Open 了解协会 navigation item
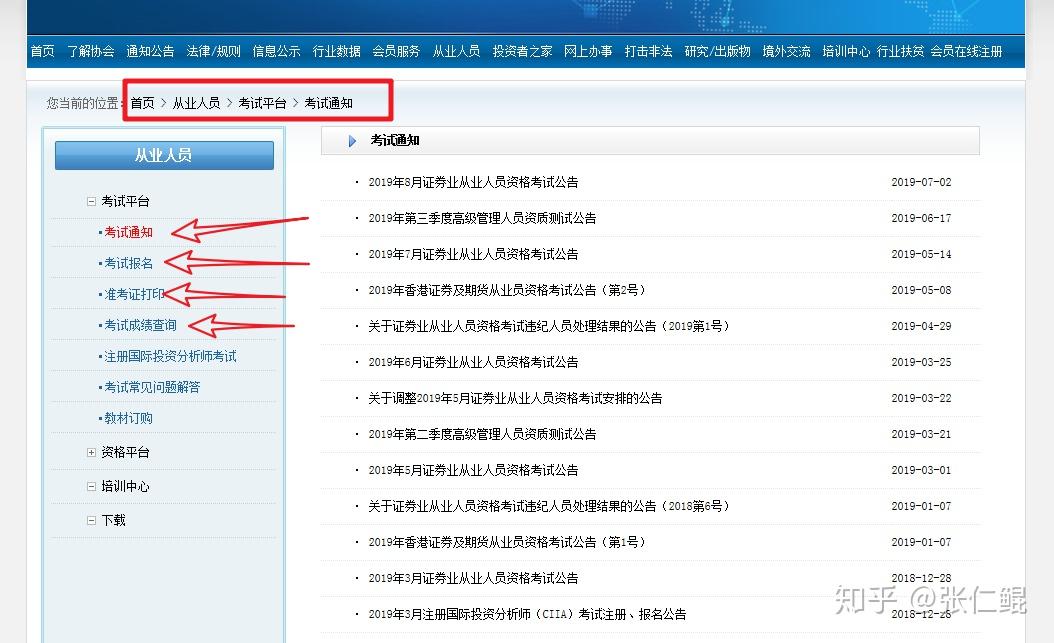 click(x=91, y=51)
